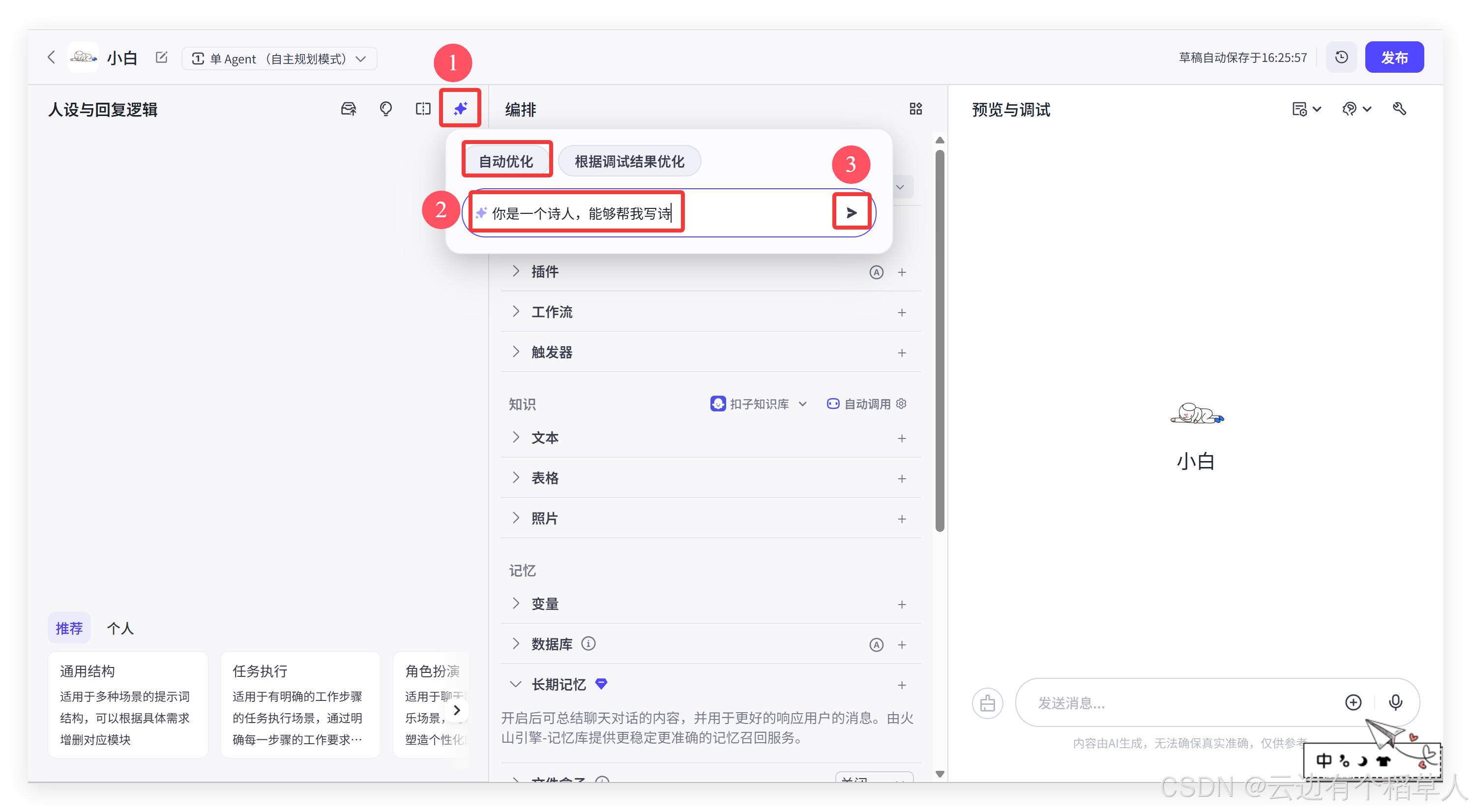
Task: Click the prompt compare split-view icon
Action: pyautogui.click(x=423, y=109)
